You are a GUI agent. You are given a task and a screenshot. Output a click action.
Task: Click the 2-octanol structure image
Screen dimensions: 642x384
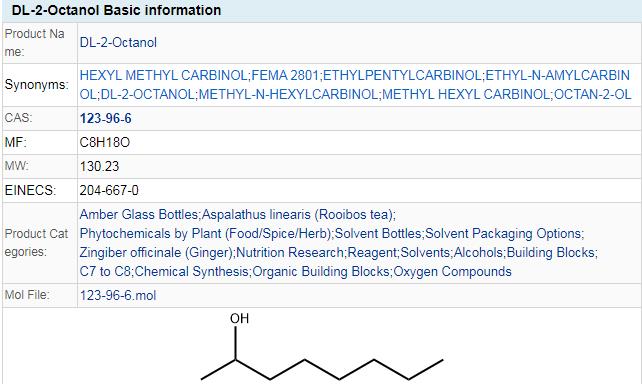tap(322, 347)
